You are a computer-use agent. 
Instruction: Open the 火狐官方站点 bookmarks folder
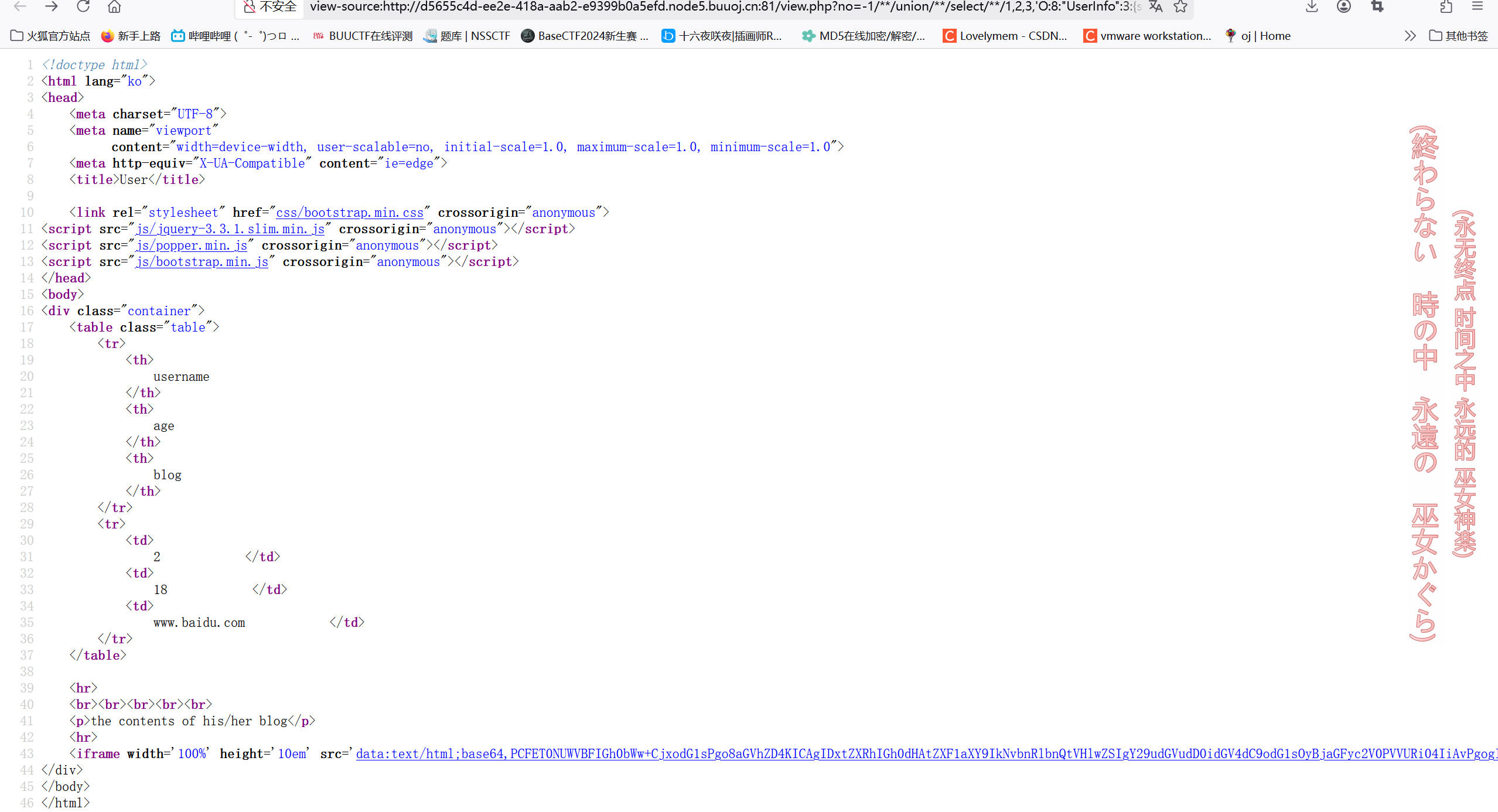coord(50,36)
